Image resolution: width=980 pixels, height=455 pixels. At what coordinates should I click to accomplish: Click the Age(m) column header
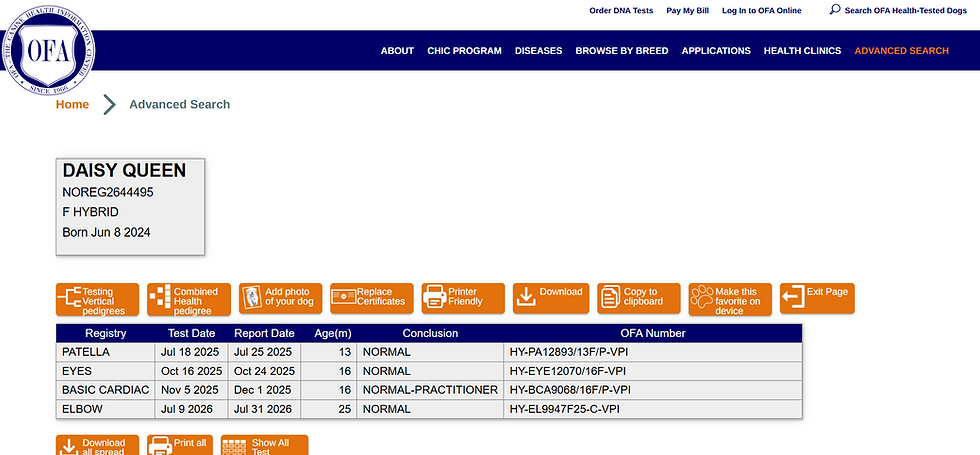tap(329, 333)
